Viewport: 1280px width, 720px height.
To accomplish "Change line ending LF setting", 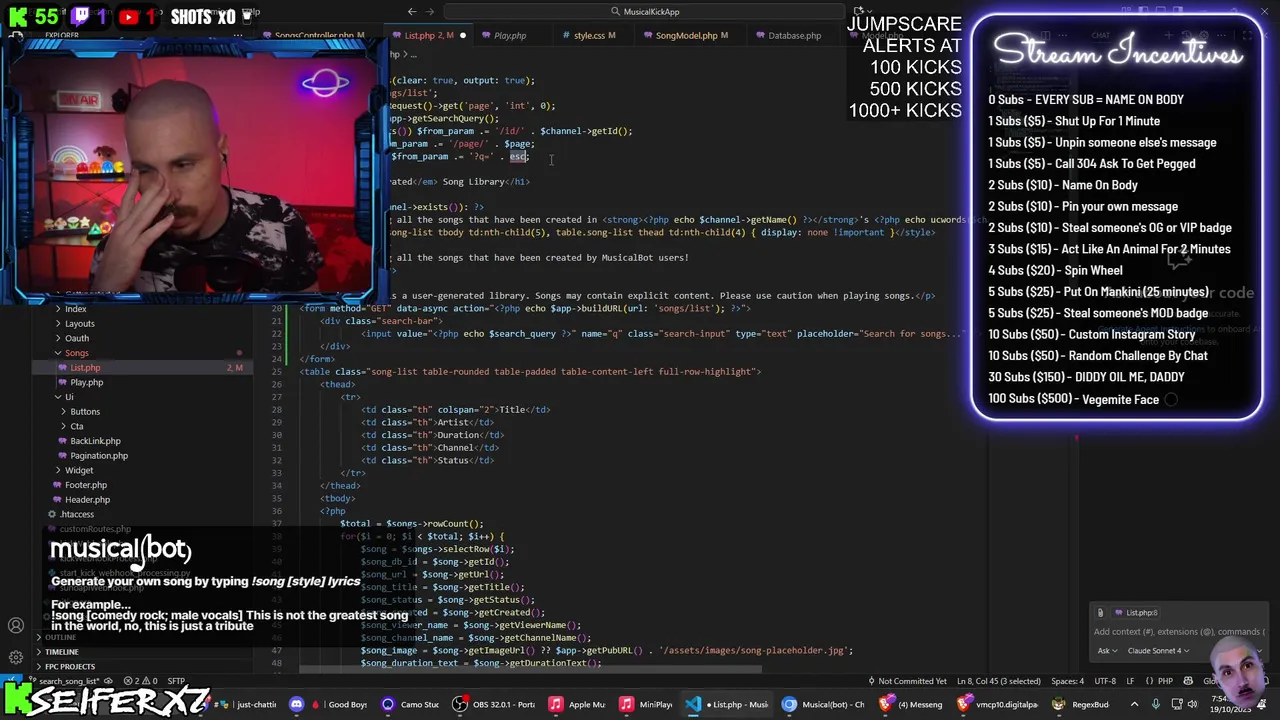I will pos(1129,681).
